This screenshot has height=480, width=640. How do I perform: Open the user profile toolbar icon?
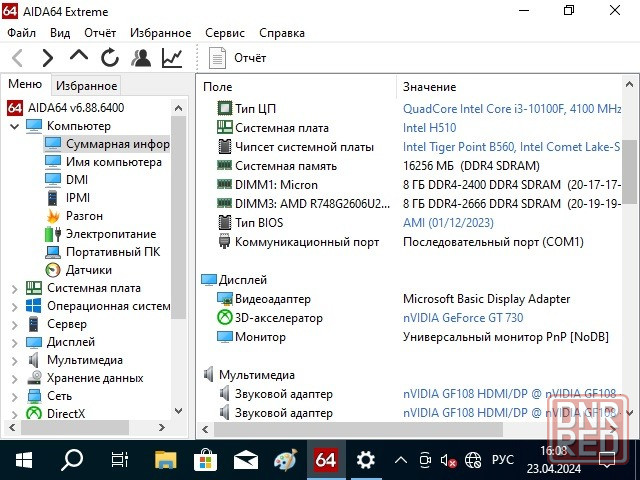(141, 58)
